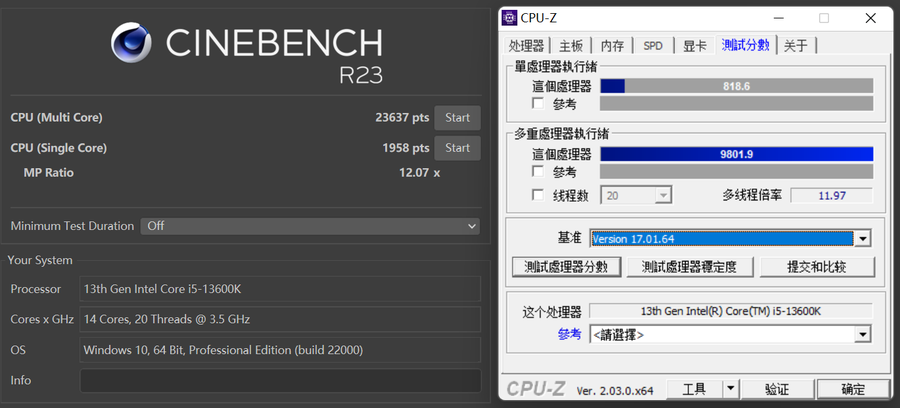Viewport: 900px width, 408px height.
Task: Click the 測試處理器分數 button
Action: [x=567, y=267]
